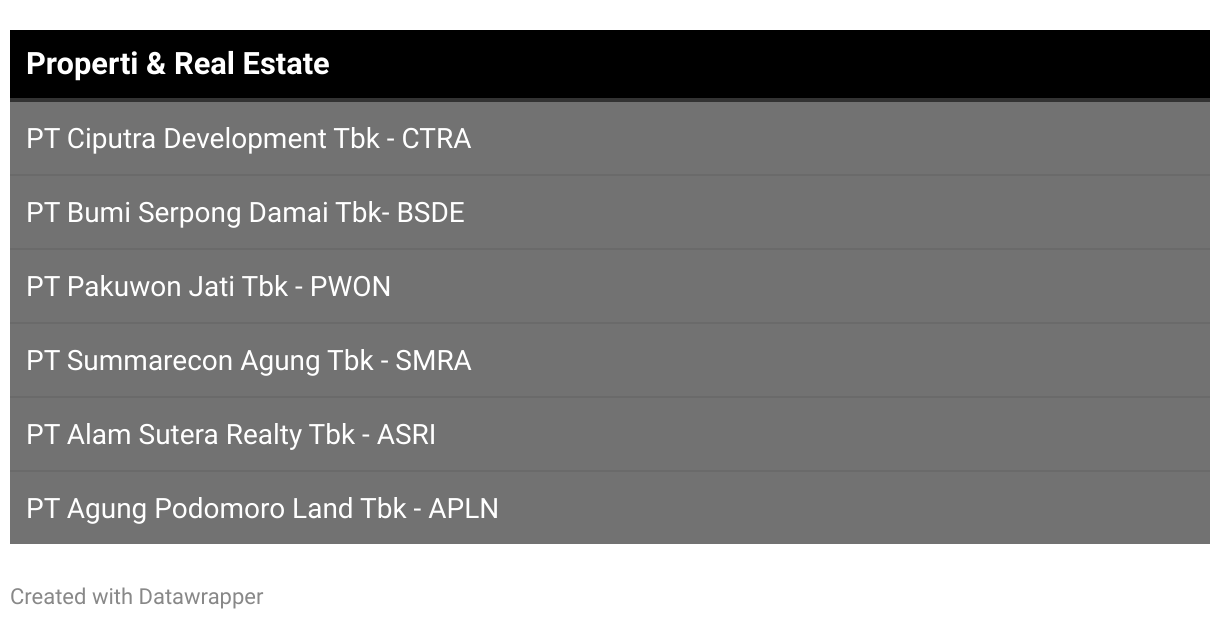
Task: Click the 'Created with' footer text
Action: pos(71,597)
